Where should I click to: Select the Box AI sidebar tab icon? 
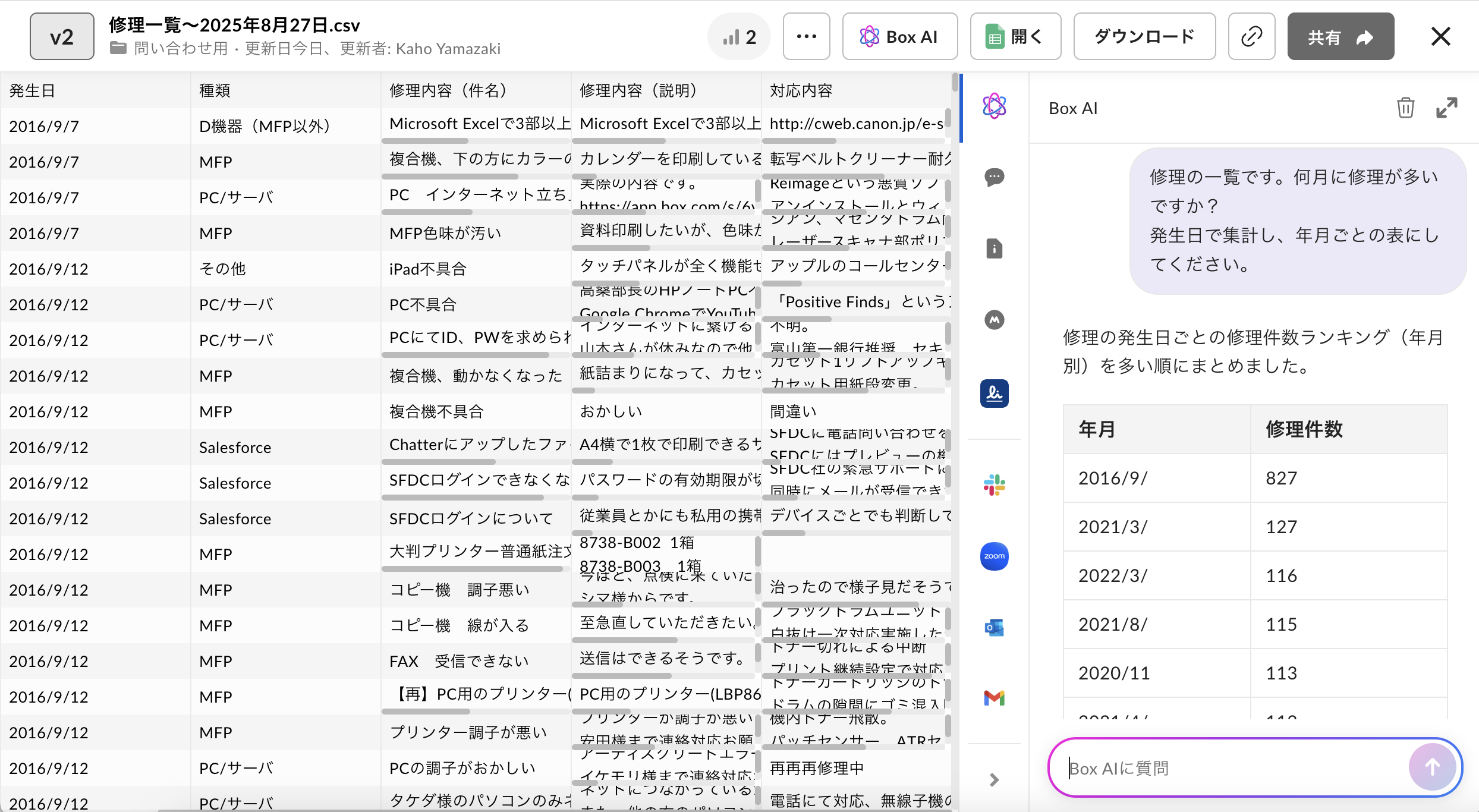[x=994, y=106]
